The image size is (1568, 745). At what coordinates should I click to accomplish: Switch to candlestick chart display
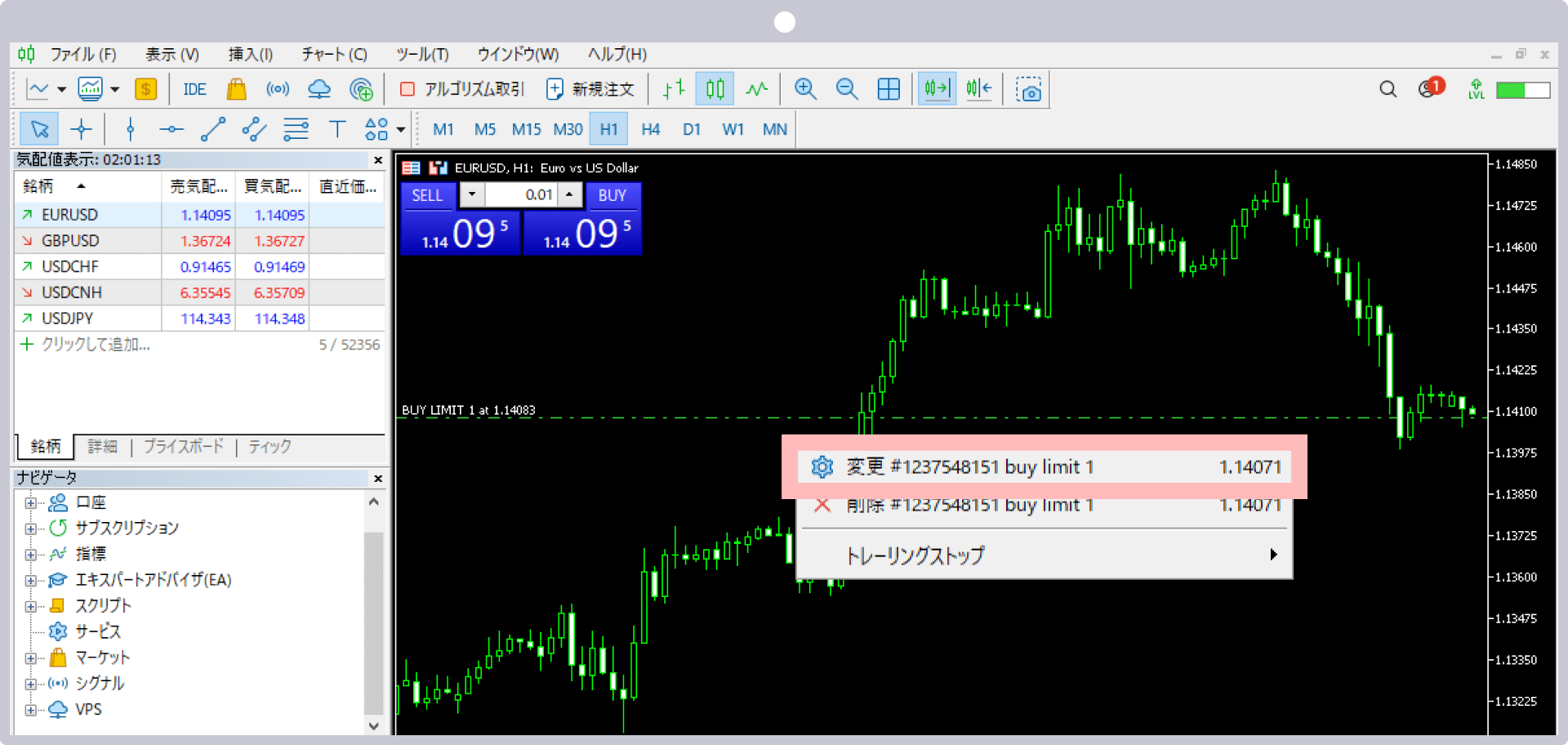(715, 89)
